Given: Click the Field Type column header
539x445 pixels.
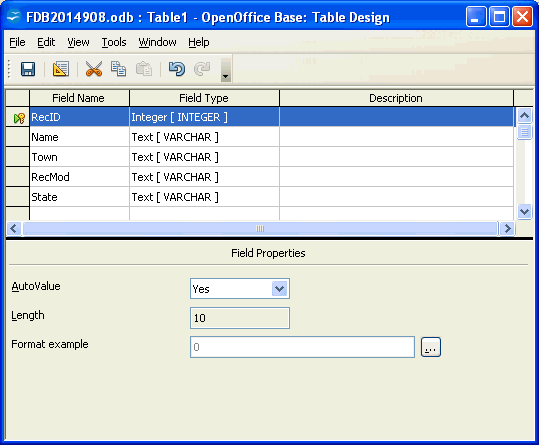Looking at the screenshot, I should tap(205, 98).
